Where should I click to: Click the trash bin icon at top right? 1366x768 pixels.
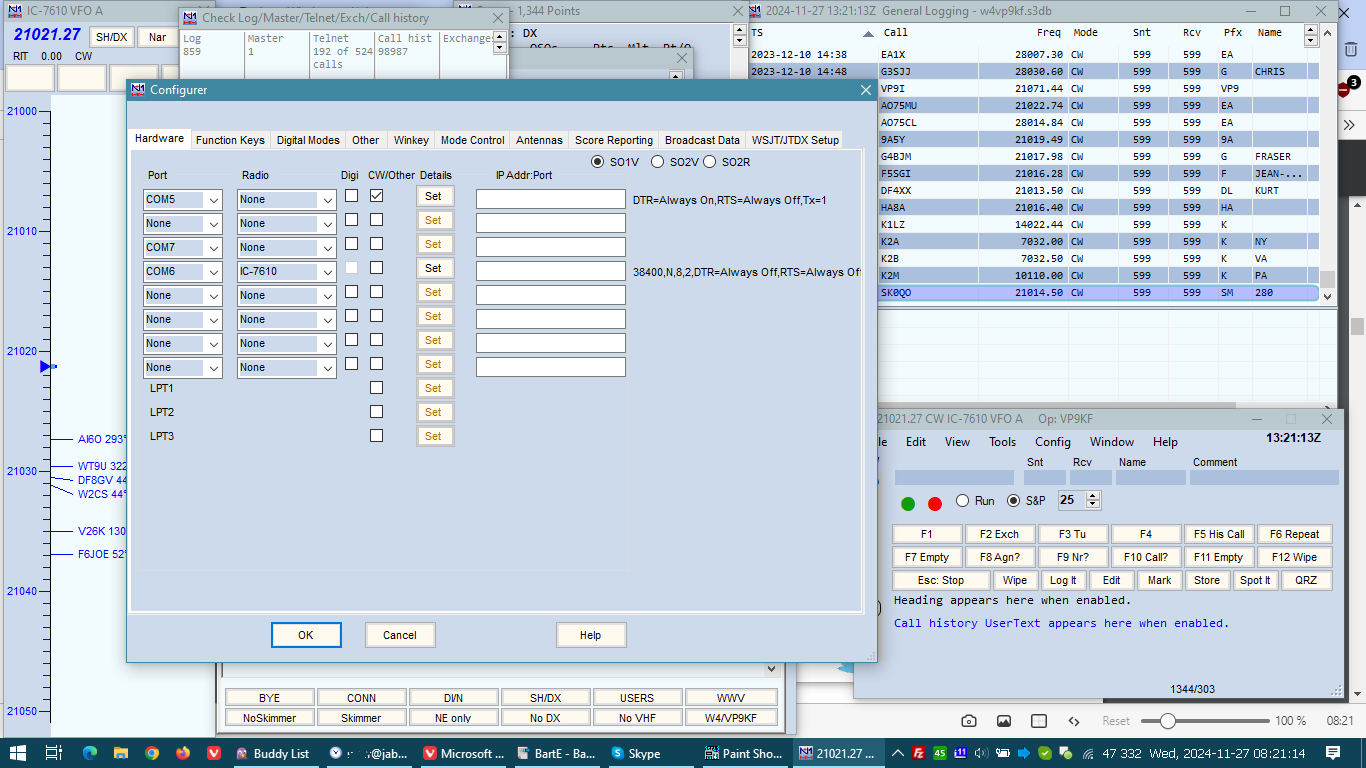1350,49
